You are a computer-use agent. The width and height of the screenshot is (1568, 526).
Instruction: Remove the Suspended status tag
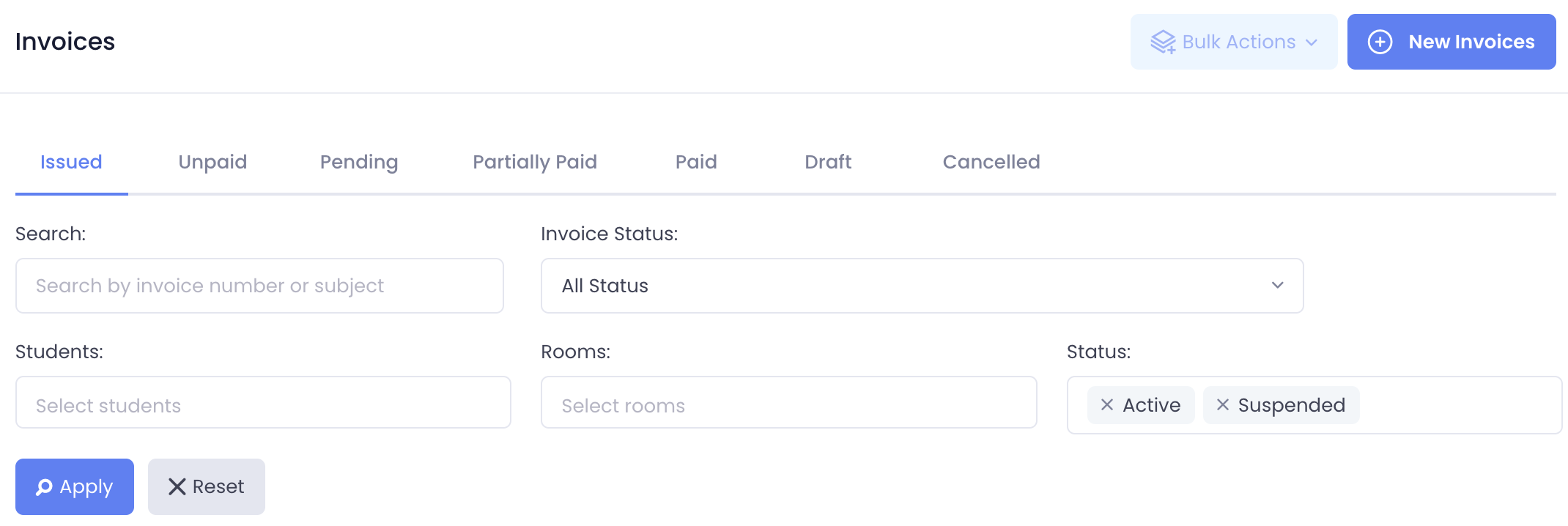[1223, 405]
